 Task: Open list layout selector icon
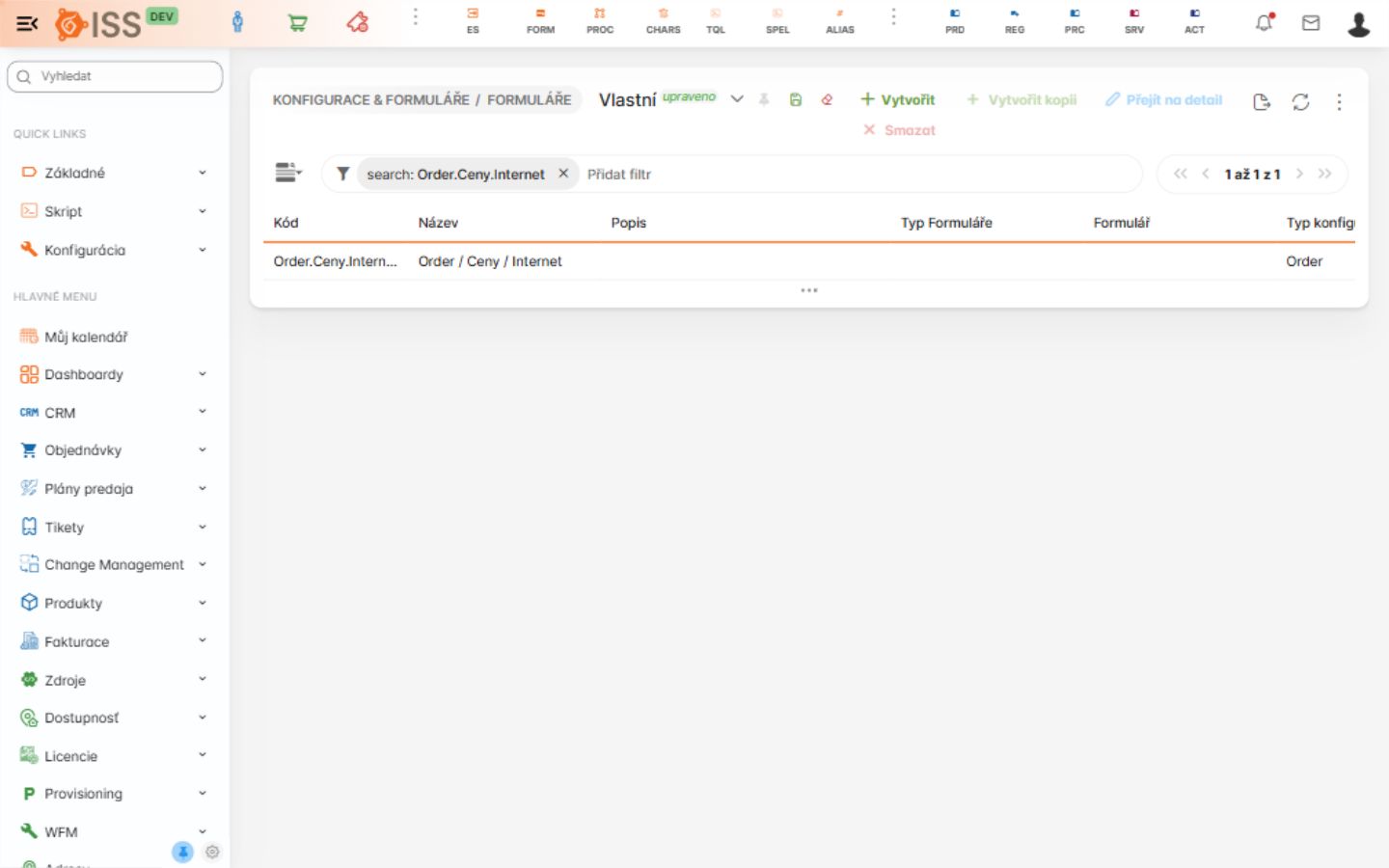click(288, 173)
